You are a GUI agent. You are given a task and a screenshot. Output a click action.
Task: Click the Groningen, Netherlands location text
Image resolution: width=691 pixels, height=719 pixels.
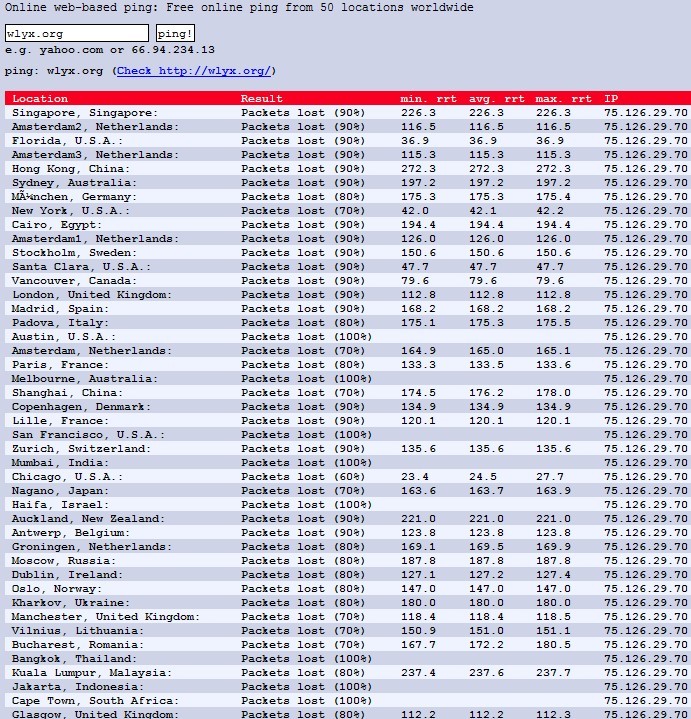coord(92,547)
